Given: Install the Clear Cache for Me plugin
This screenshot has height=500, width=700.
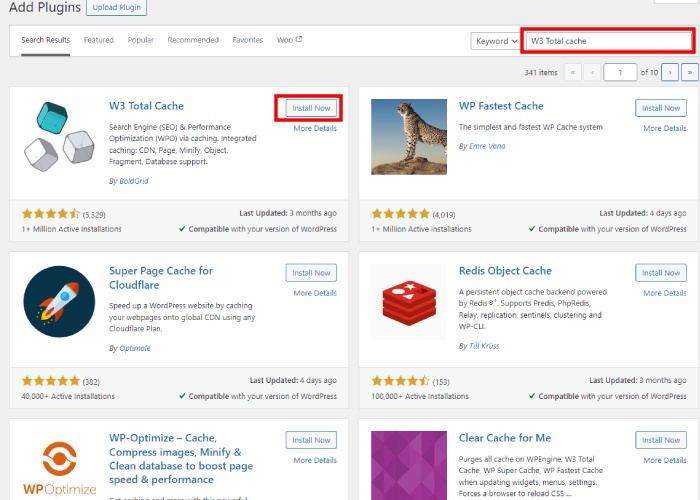Looking at the screenshot, I should coord(661,440).
